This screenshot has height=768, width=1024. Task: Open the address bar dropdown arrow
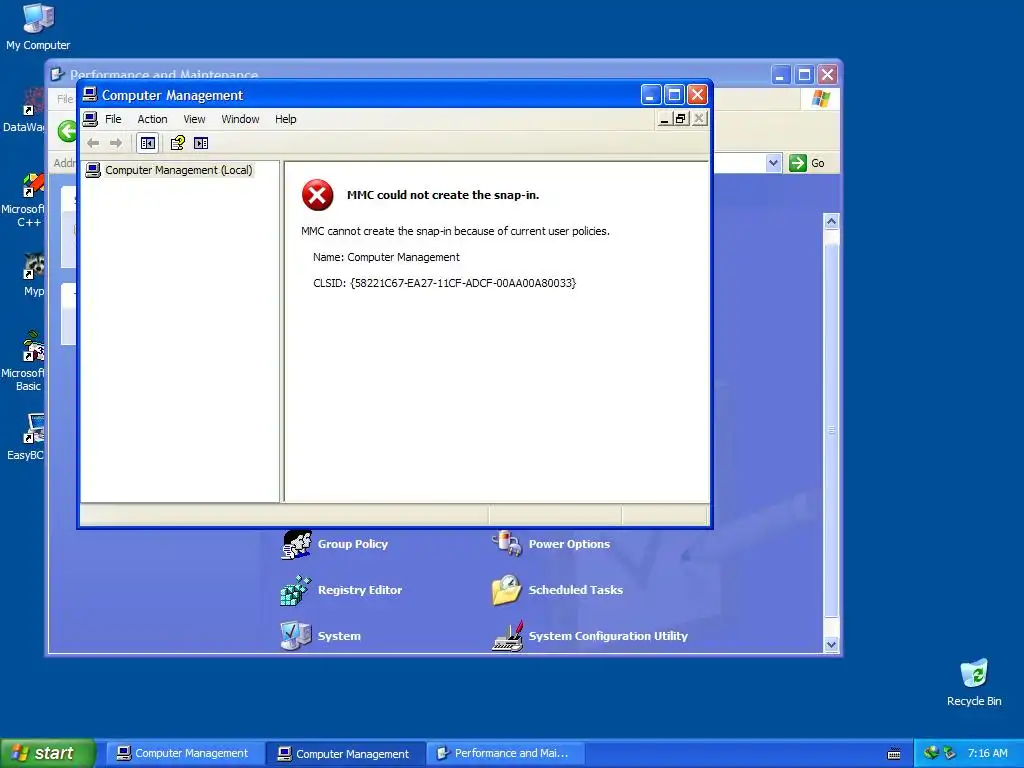(x=773, y=163)
